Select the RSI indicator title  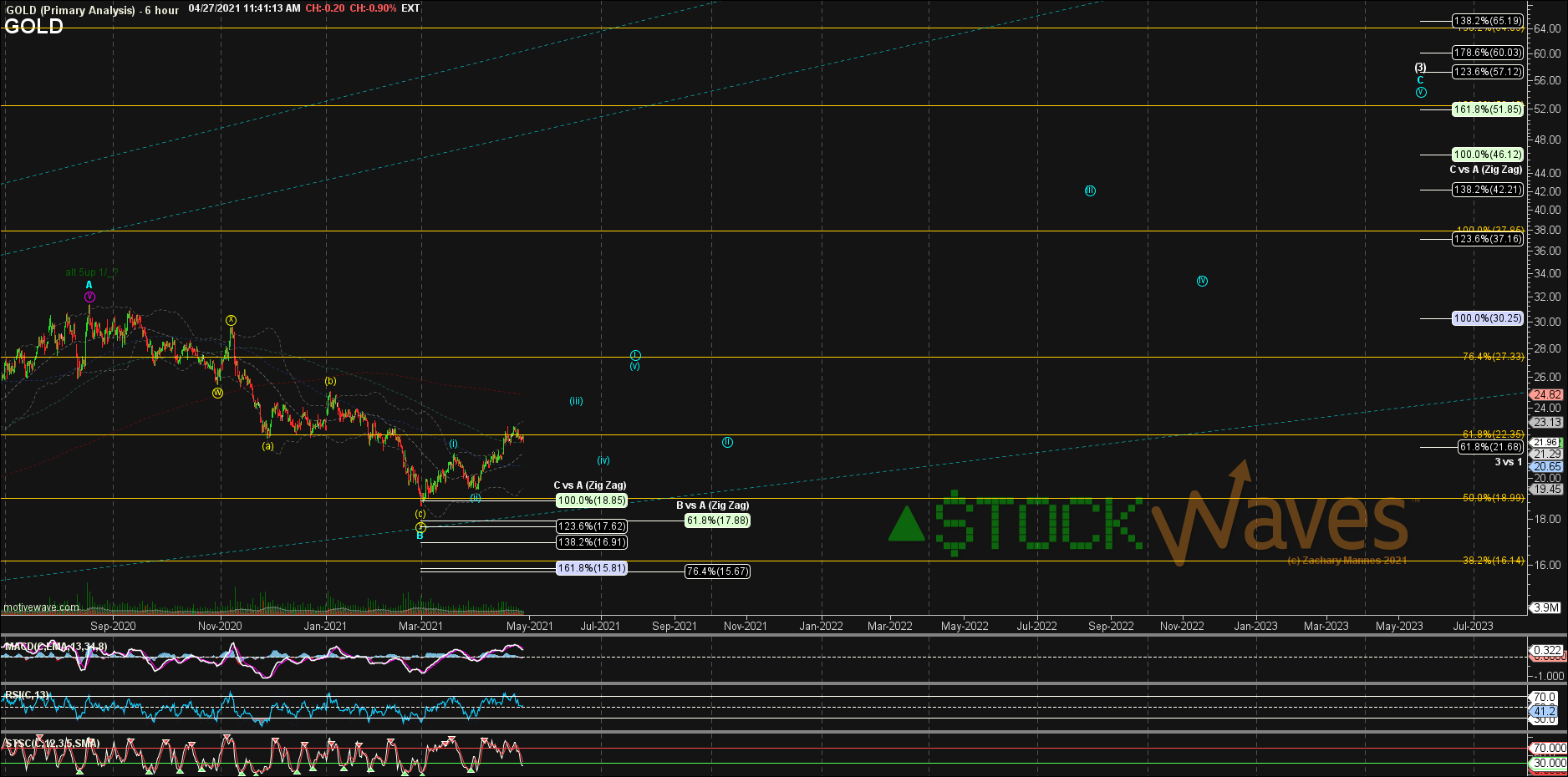tap(28, 694)
